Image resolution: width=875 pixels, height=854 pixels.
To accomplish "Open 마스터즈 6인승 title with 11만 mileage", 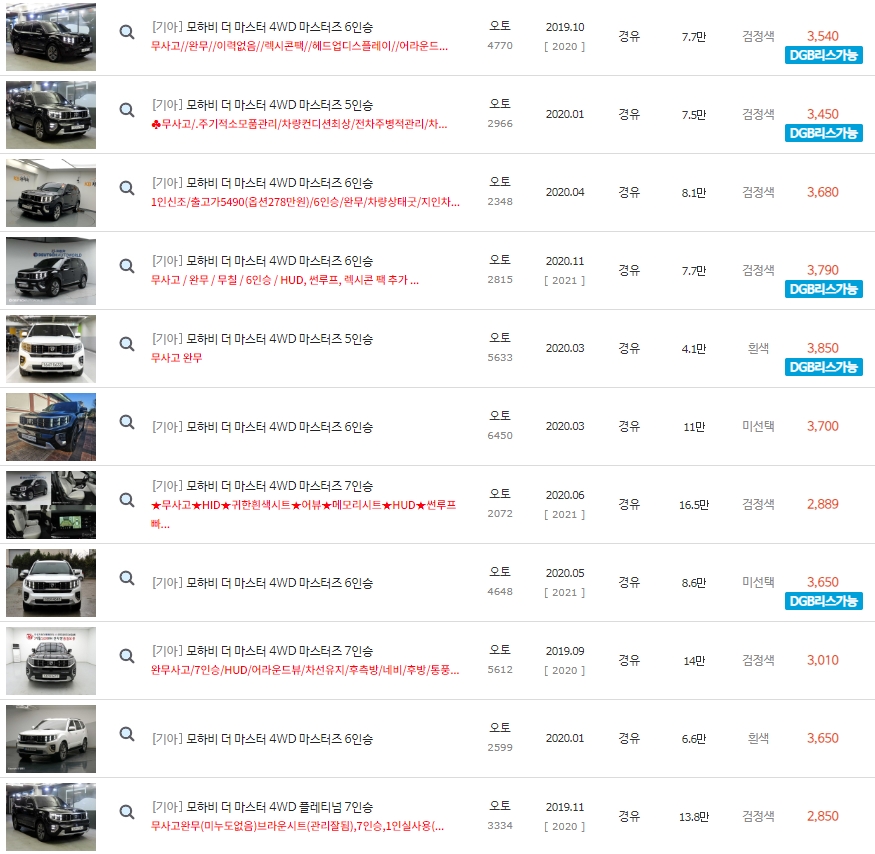I will [x=263, y=427].
